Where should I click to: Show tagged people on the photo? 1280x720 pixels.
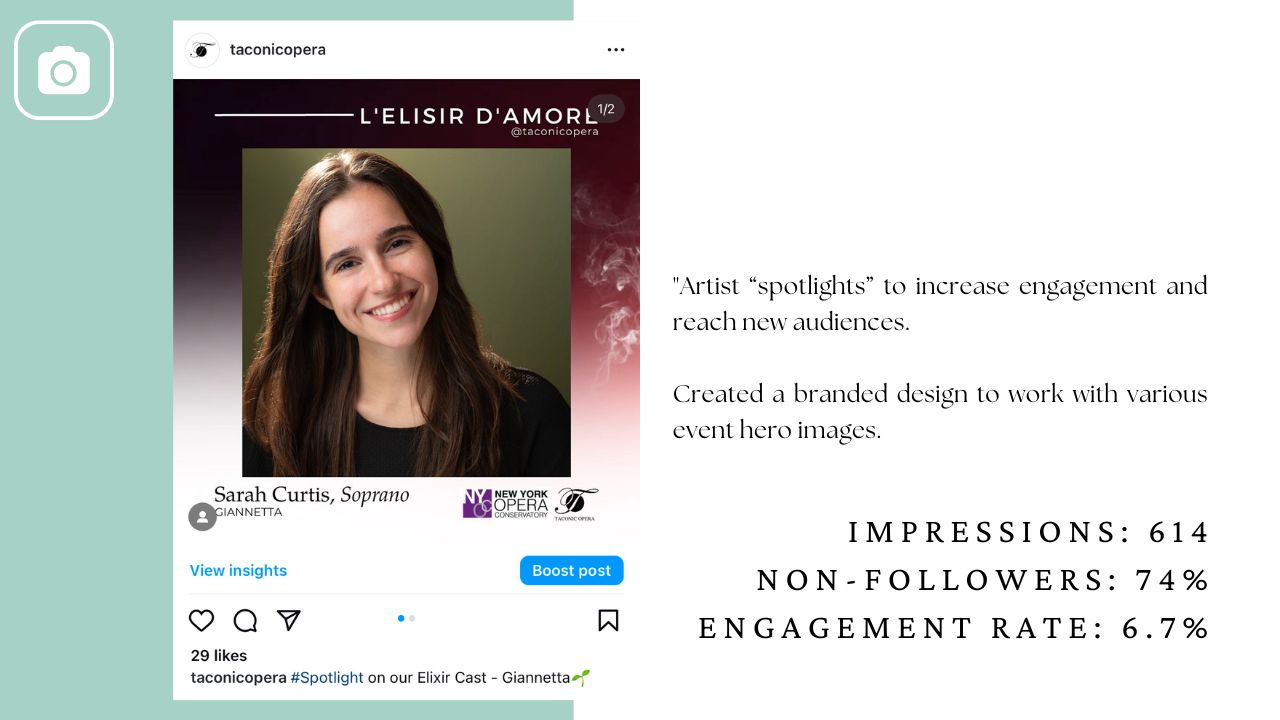202,516
